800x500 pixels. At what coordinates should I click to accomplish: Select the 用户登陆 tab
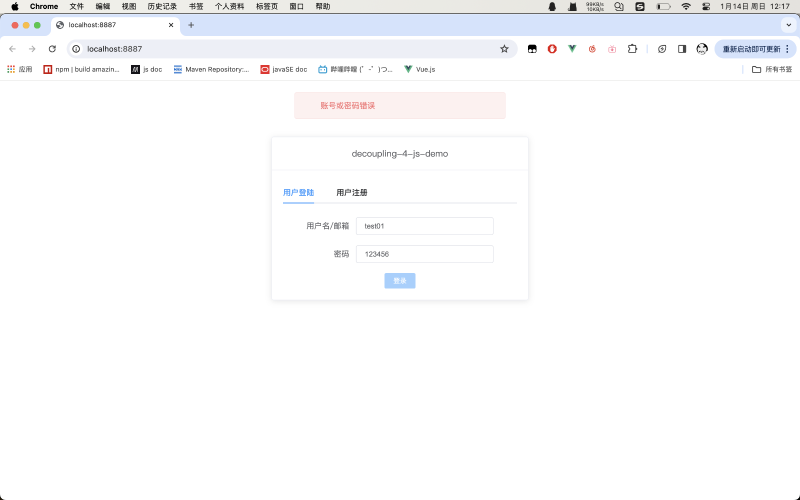[298, 192]
